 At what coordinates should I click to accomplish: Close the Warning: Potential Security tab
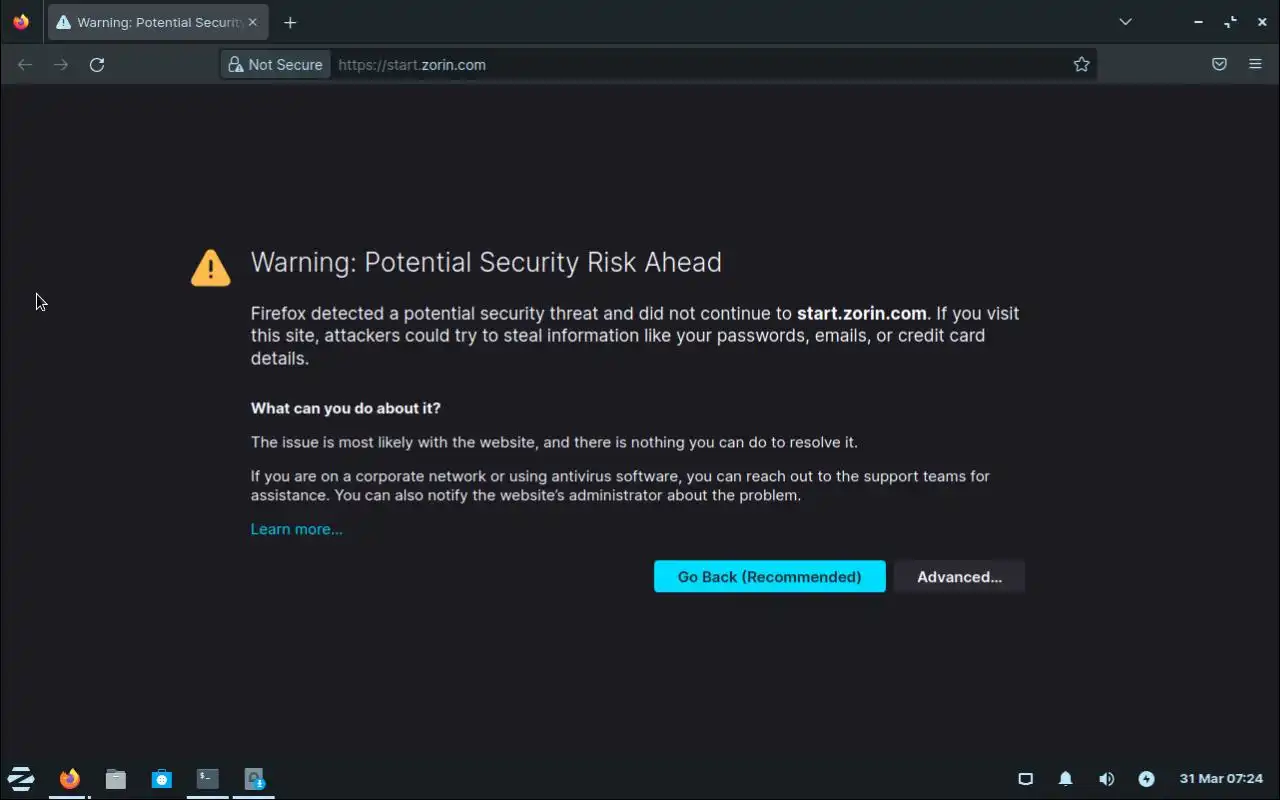(x=252, y=22)
